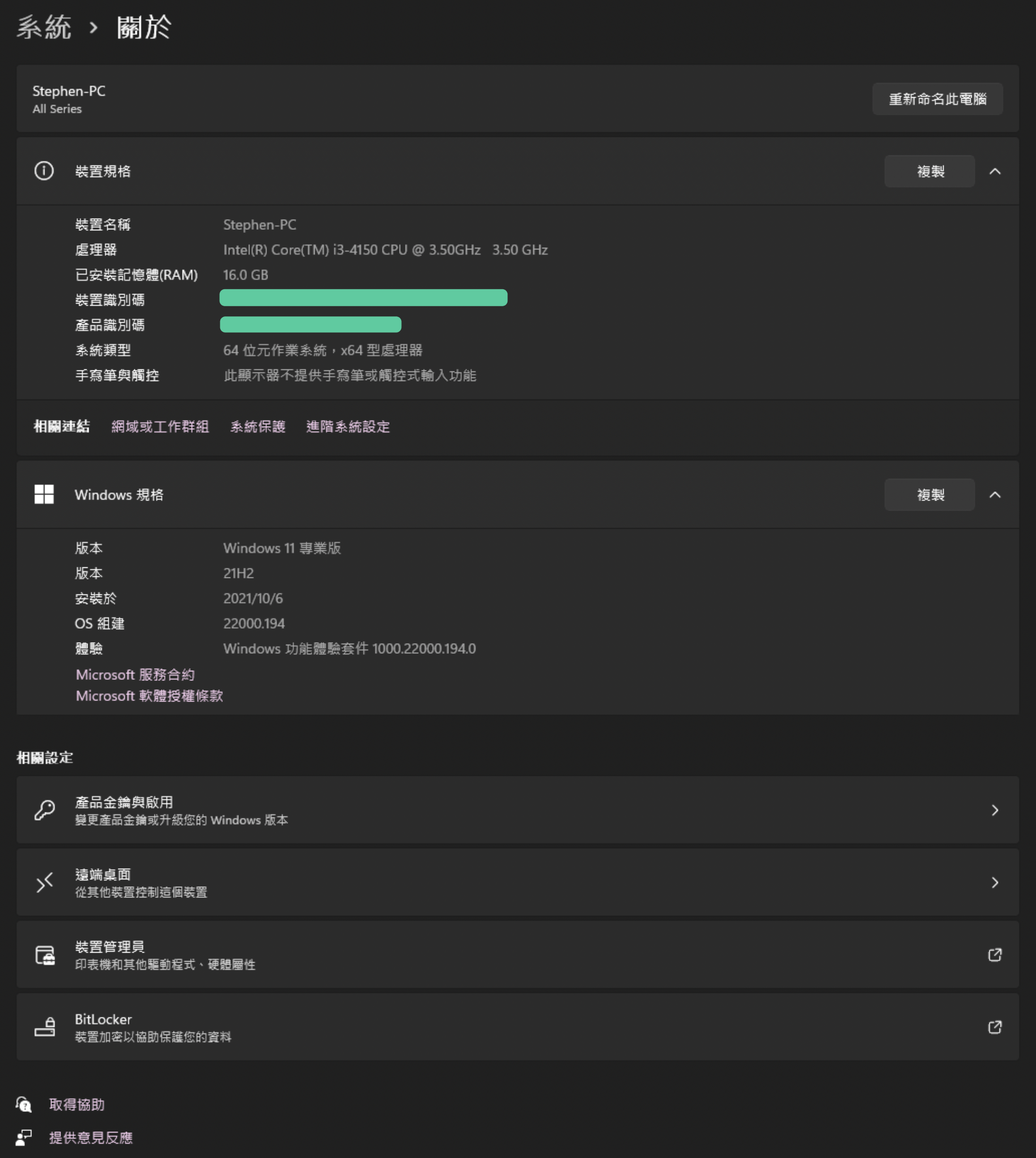Click the Windows 11 專業版 edition value
The image size is (1036, 1158).
(x=282, y=548)
